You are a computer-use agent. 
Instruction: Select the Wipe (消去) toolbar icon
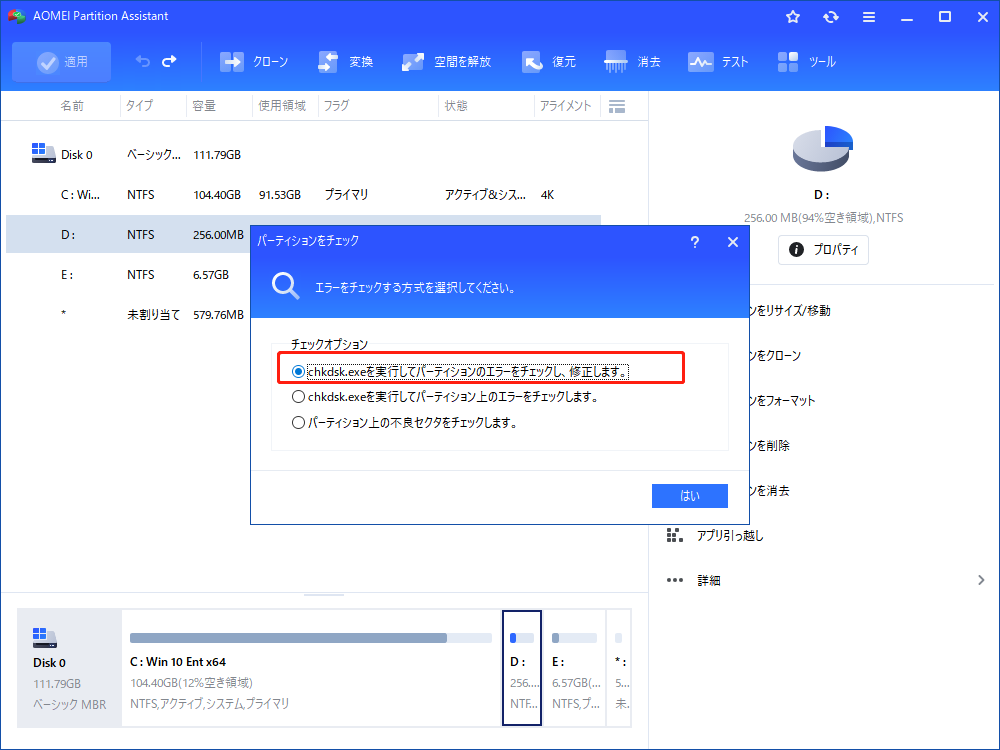[x=616, y=62]
